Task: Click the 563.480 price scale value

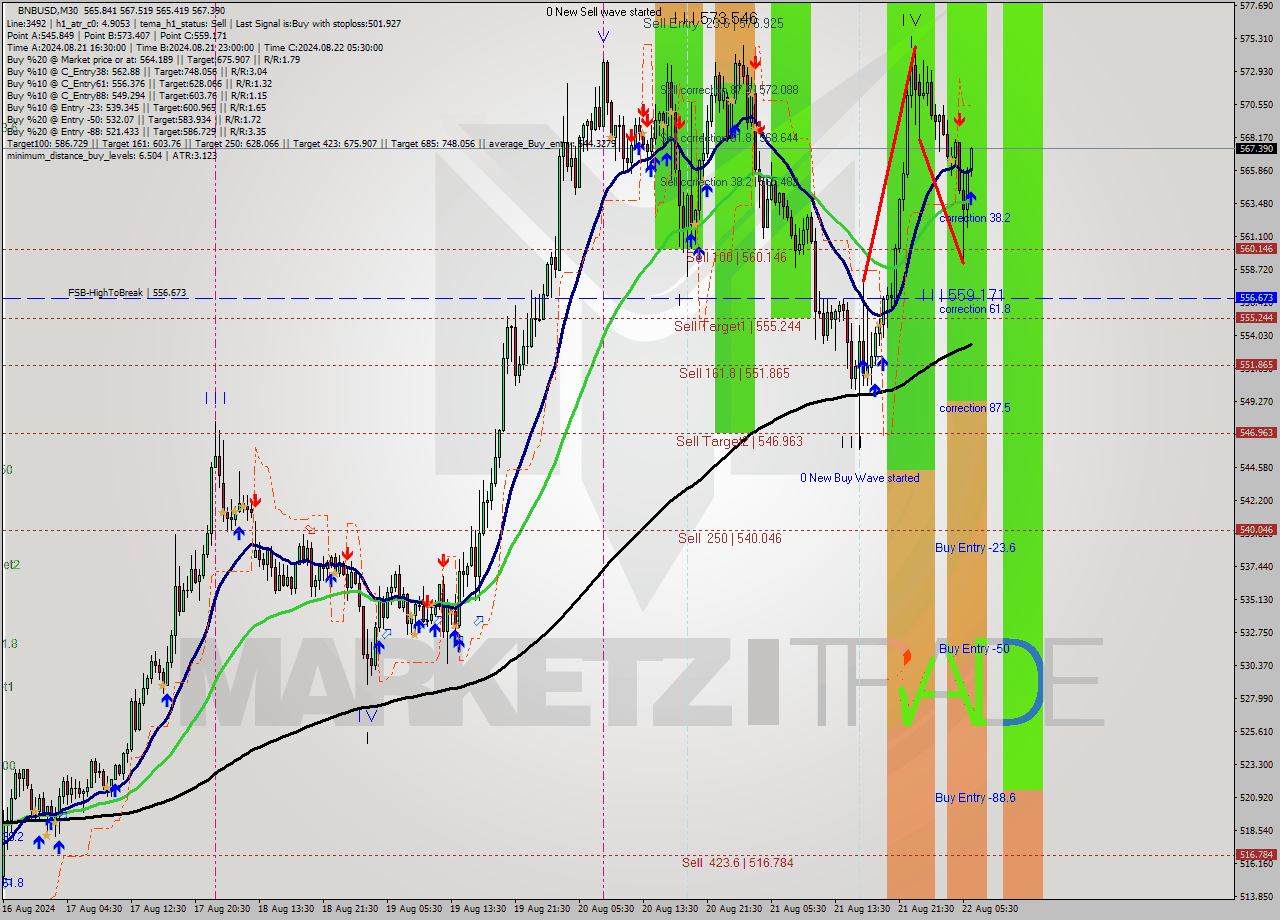Action: pyautogui.click(x=1255, y=203)
